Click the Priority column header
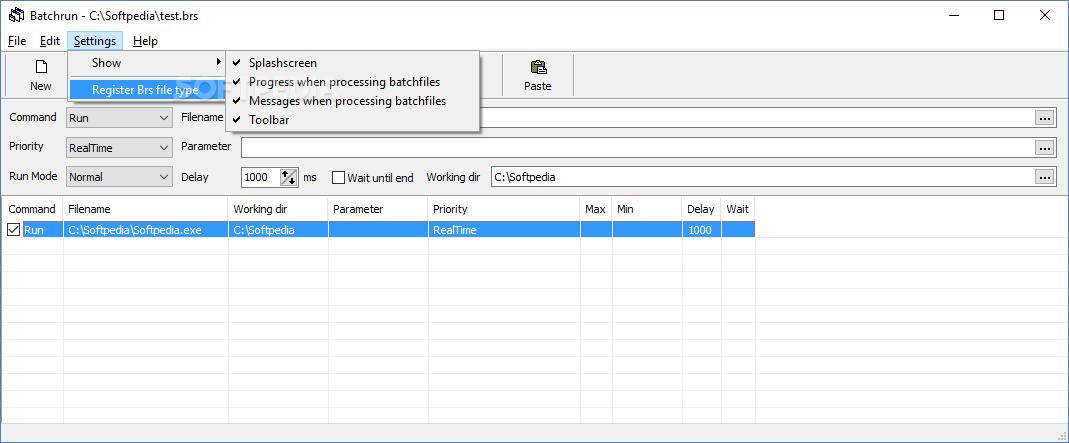Image resolution: width=1069 pixels, height=443 pixels. [x=505, y=209]
